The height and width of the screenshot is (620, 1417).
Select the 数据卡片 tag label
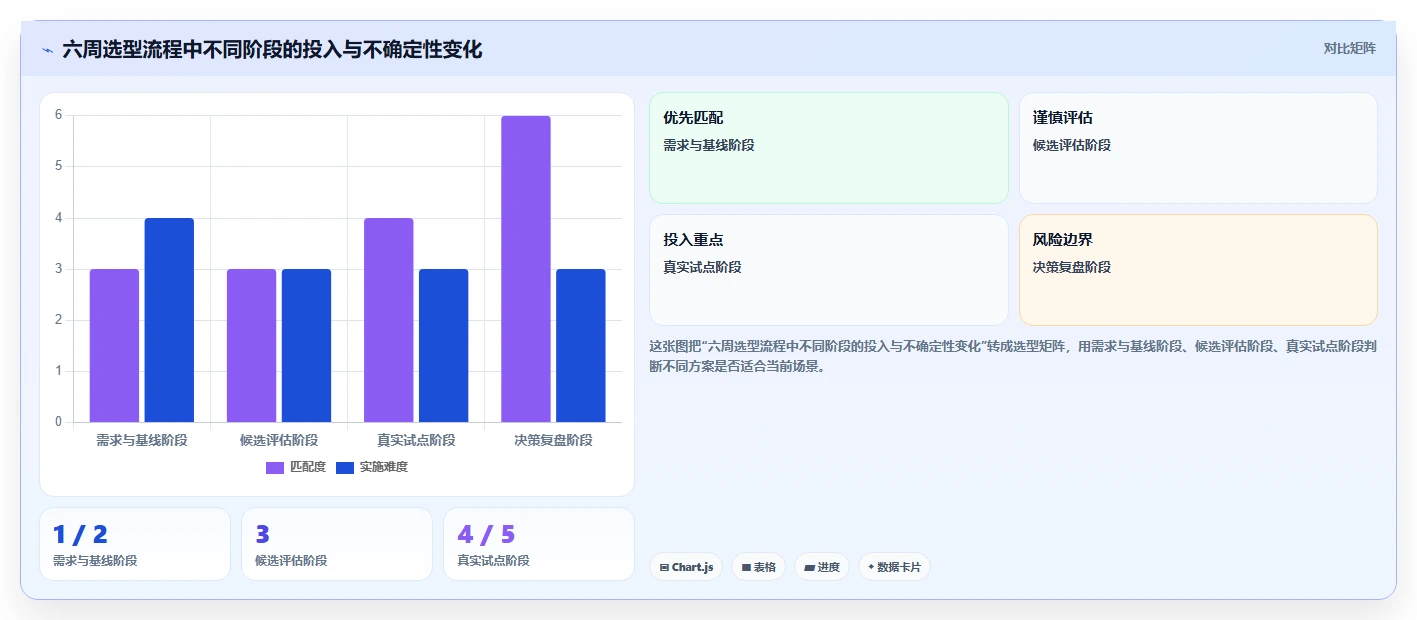tap(899, 567)
